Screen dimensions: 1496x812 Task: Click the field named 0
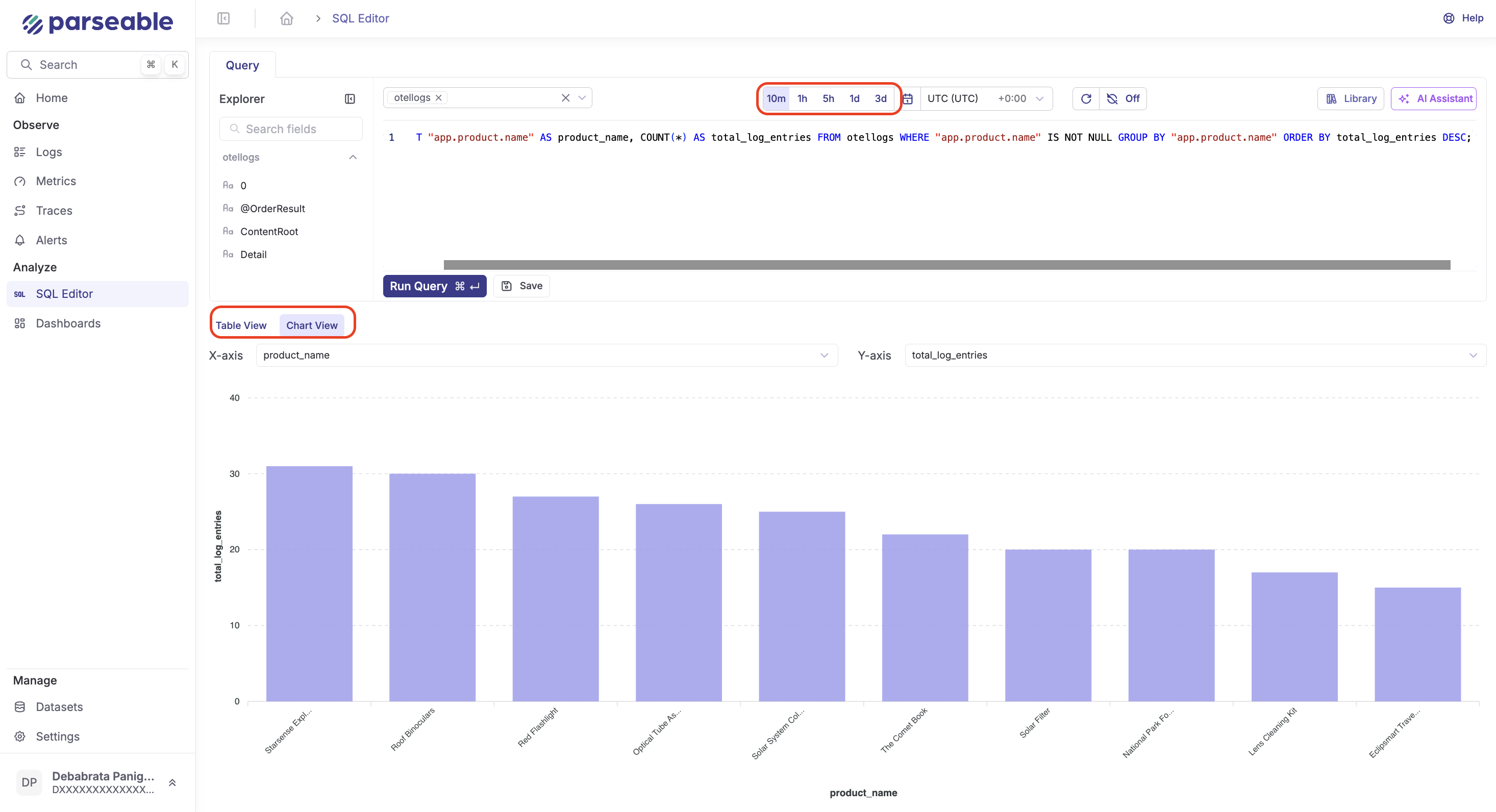[x=243, y=186]
